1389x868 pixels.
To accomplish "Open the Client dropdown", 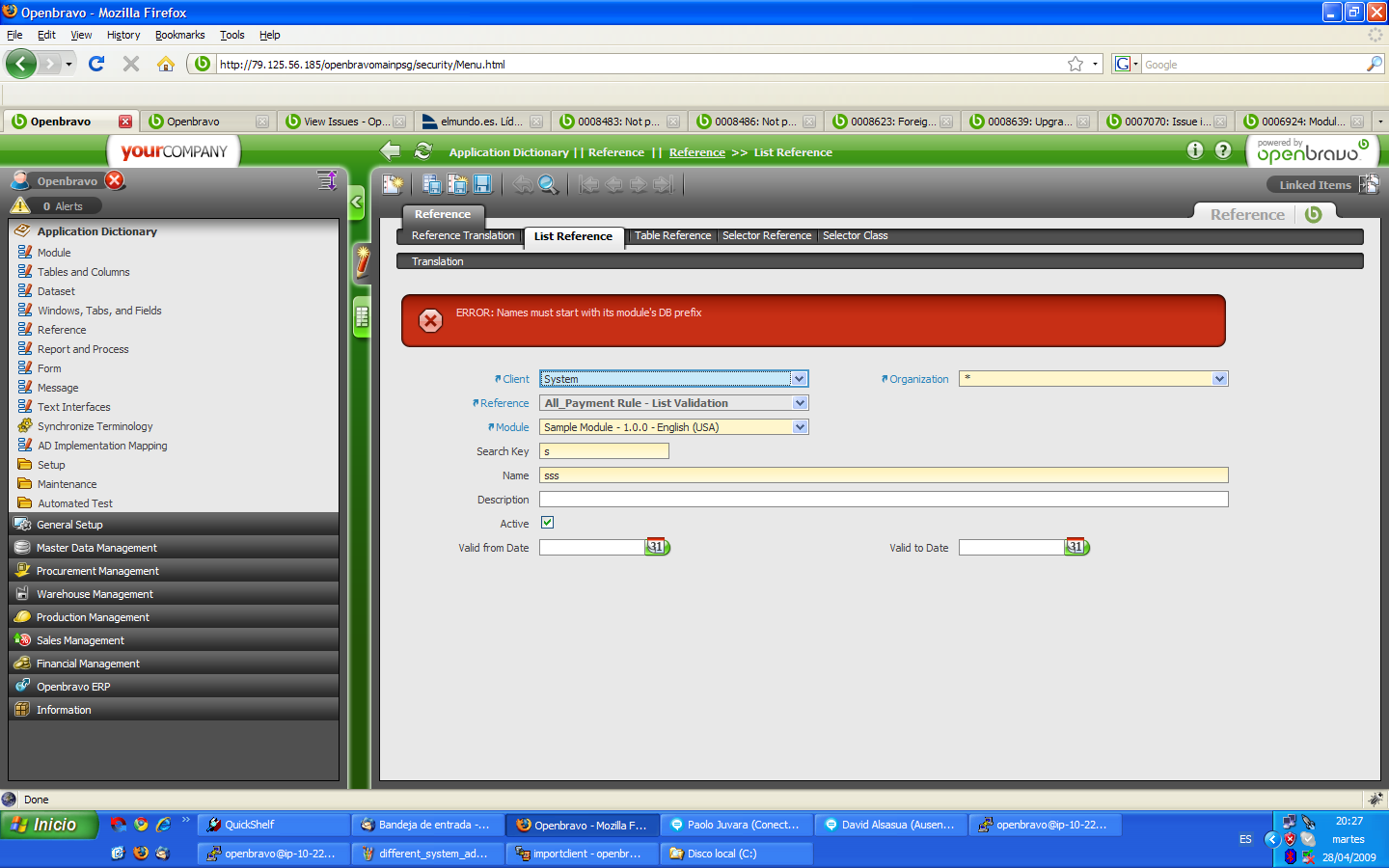I will click(x=799, y=379).
